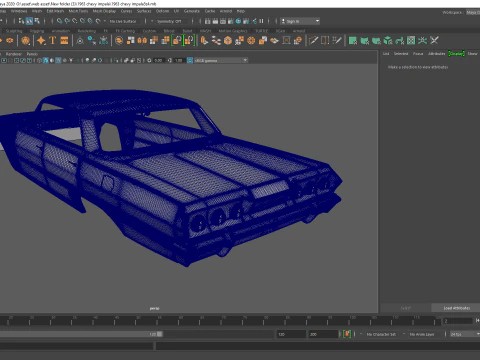
Task: Click the green cube UV mapping shelf icon
Action: (388, 41)
